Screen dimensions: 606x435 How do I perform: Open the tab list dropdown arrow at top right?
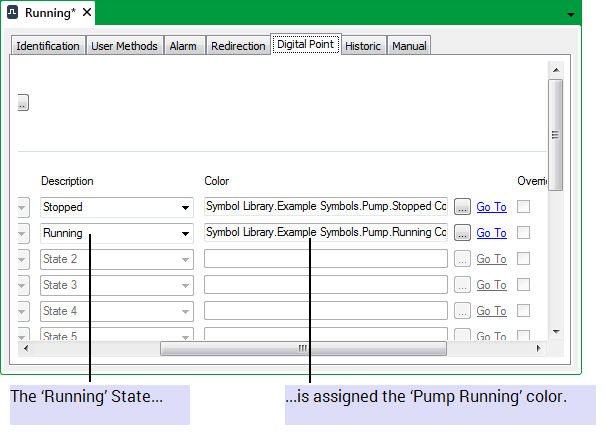(571, 15)
